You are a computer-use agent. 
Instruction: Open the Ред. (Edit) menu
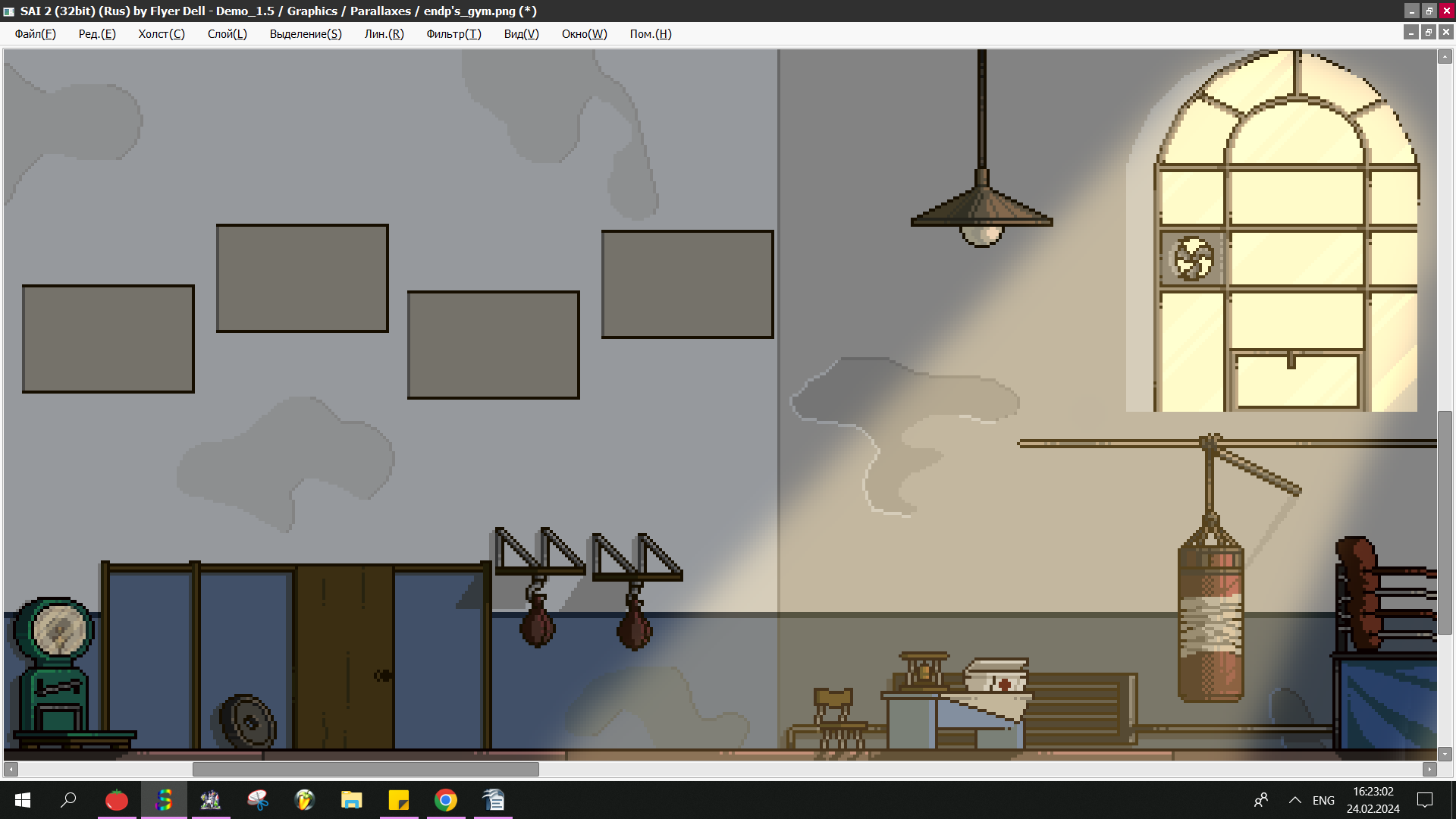(x=97, y=34)
